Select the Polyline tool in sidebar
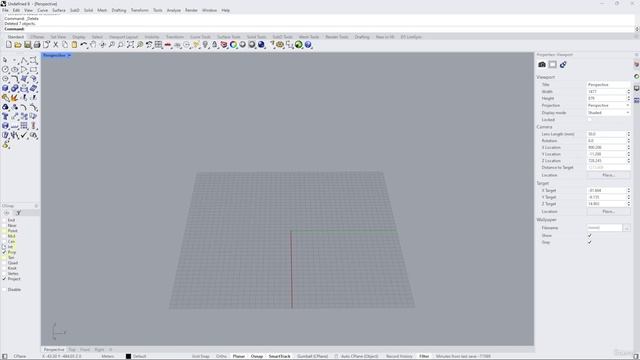The width and height of the screenshot is (640, 360). 24,60
